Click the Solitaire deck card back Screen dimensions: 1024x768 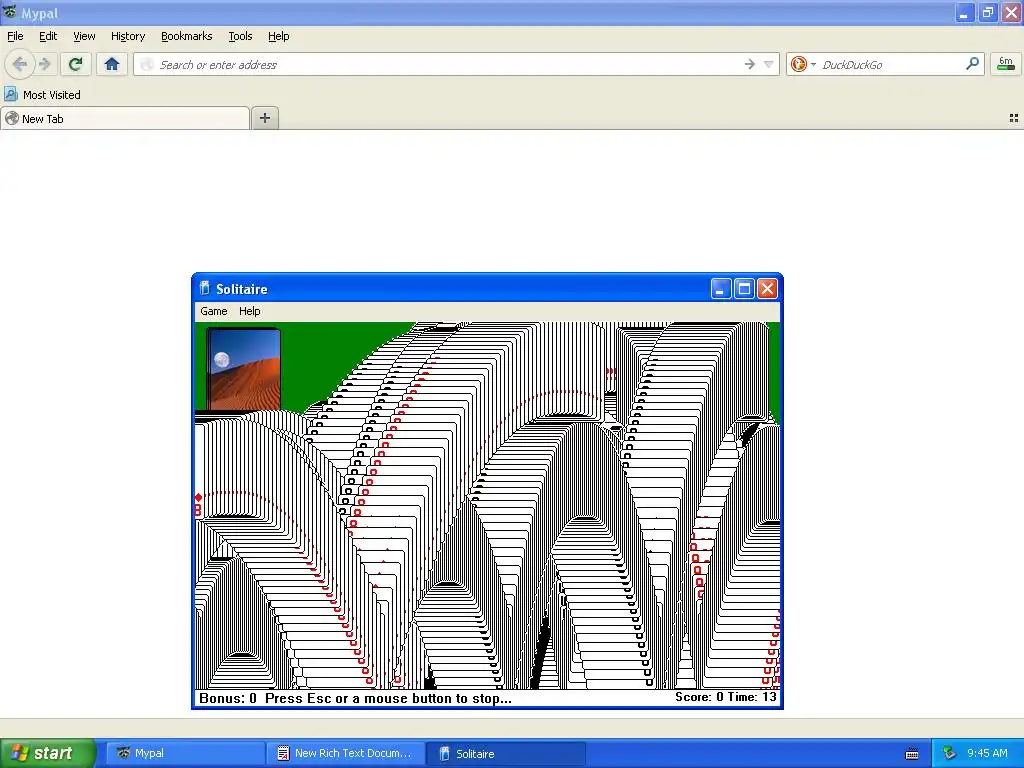pos(244,370)
